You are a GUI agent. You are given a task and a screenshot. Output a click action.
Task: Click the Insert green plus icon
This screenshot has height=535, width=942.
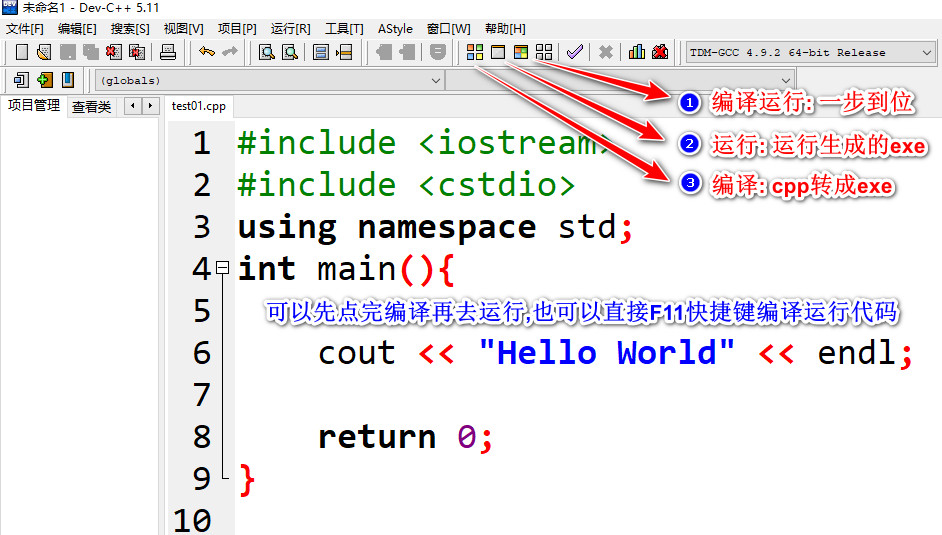pos(44,80)
